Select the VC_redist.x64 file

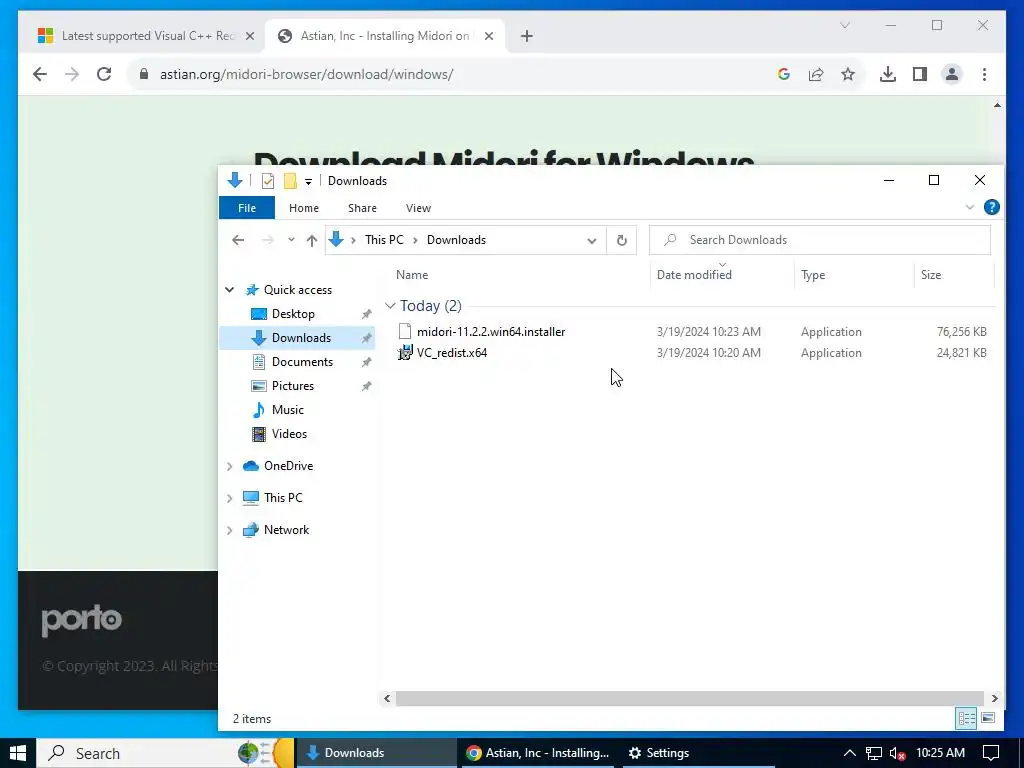click(x=452, y=353)
